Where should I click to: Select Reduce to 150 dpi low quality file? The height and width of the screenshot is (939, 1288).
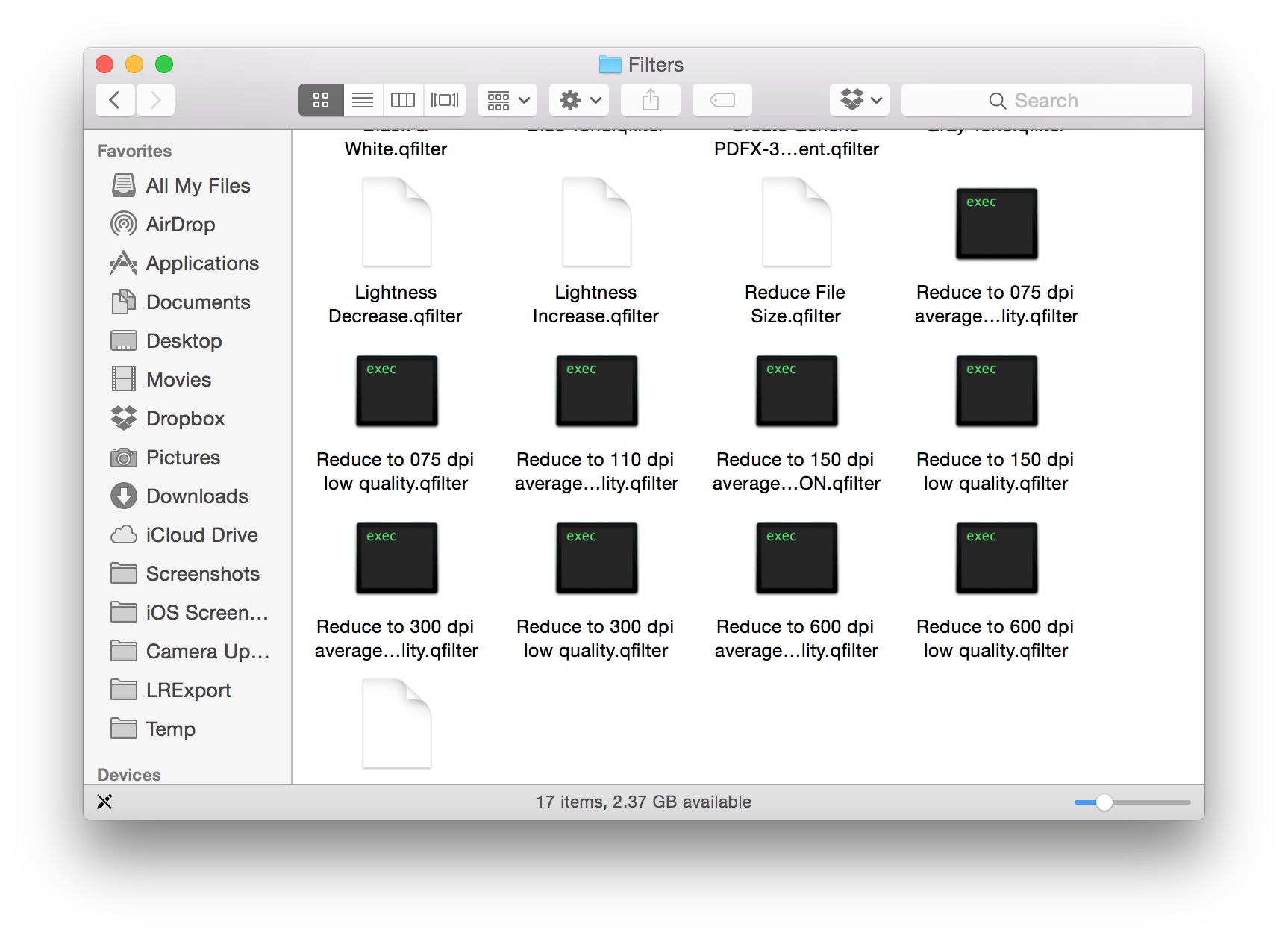point(995,392)
